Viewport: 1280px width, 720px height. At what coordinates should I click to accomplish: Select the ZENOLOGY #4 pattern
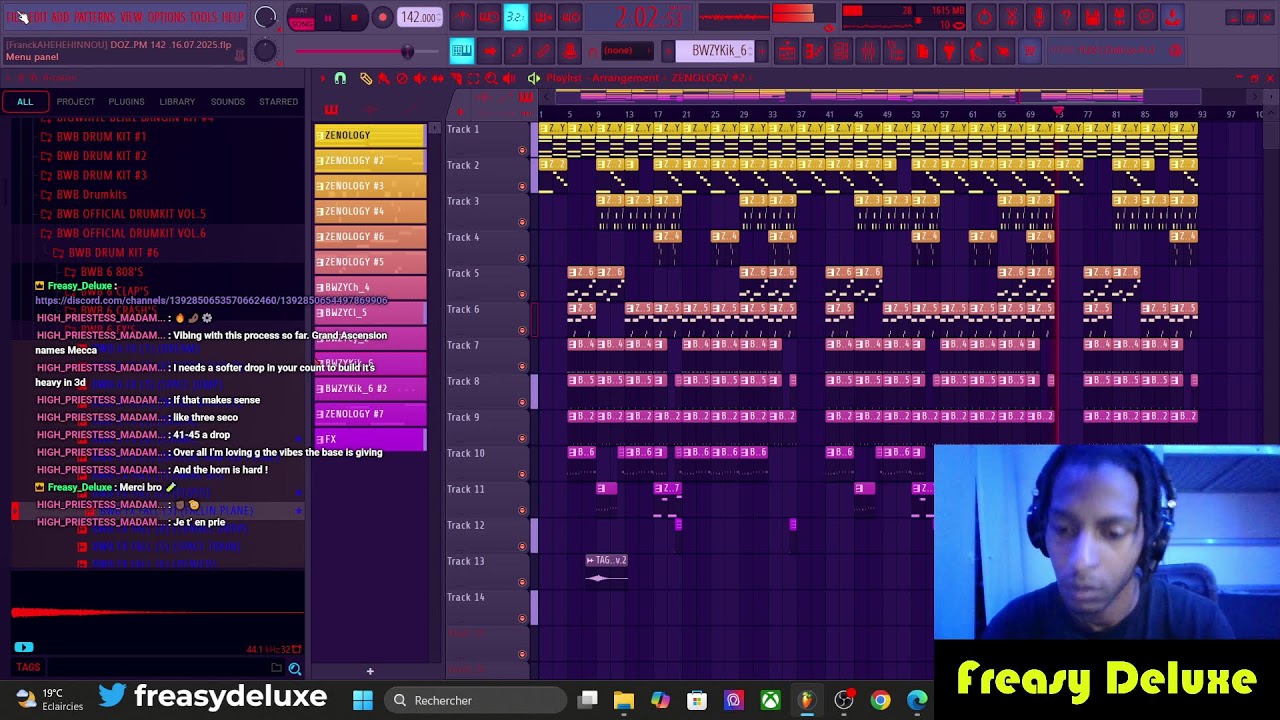tap(369, 211)
